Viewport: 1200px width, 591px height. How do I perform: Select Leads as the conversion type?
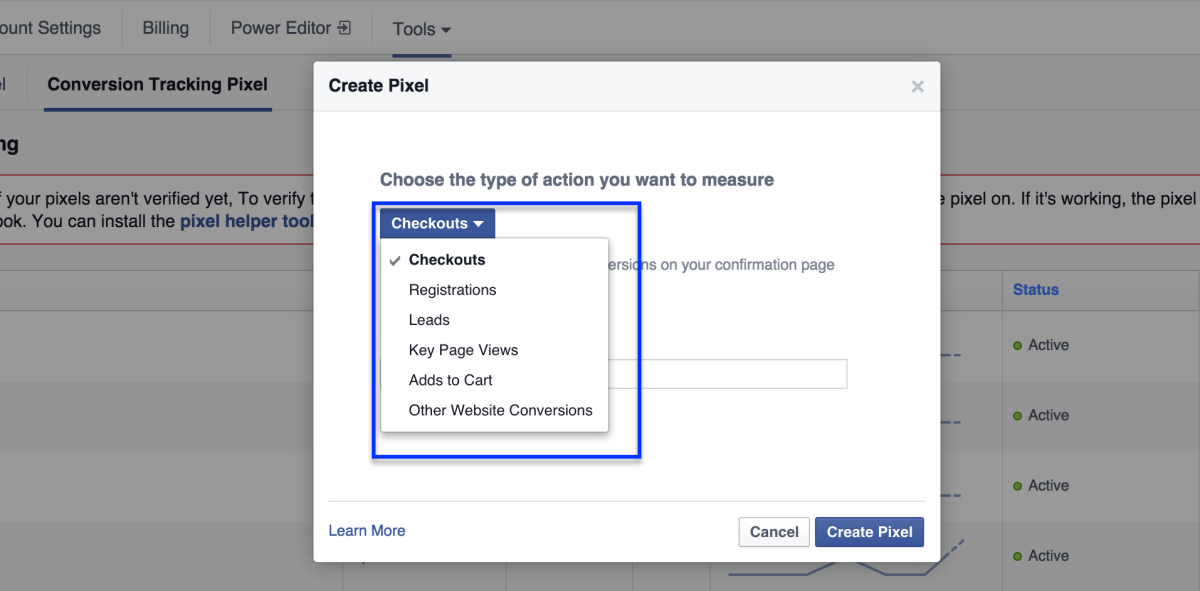[x=429, y=319]
